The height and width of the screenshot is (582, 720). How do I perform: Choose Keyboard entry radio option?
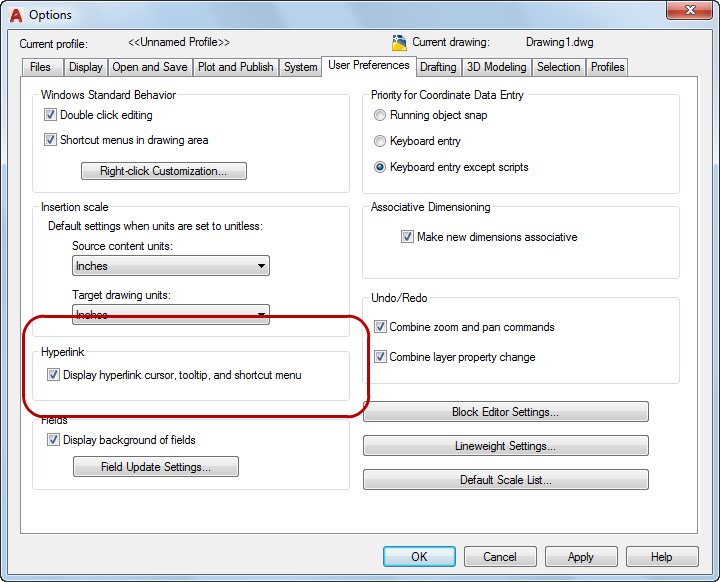pyautogui.click(x=380, y=141)
